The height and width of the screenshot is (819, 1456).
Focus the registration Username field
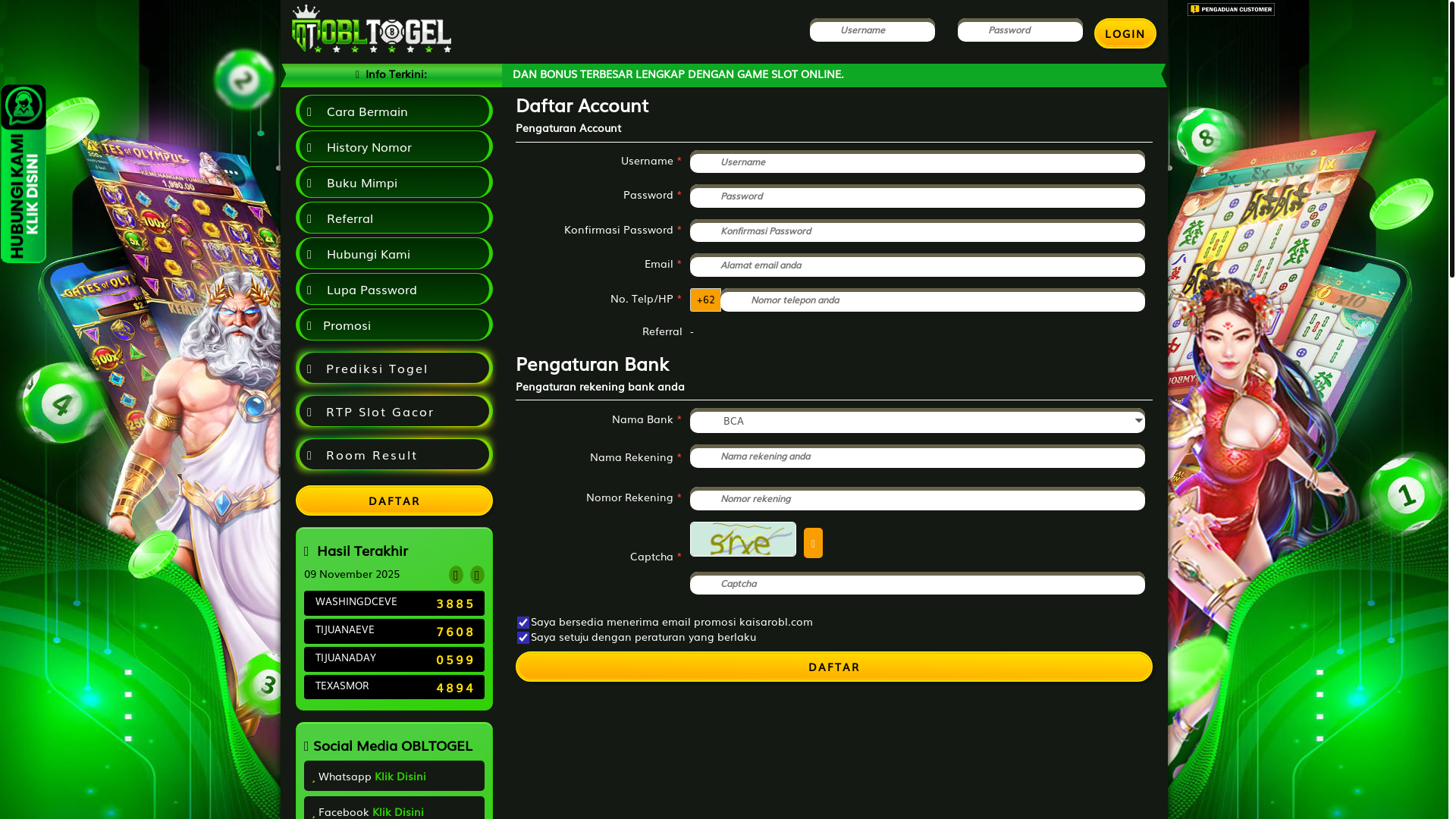tap(918, 162)
